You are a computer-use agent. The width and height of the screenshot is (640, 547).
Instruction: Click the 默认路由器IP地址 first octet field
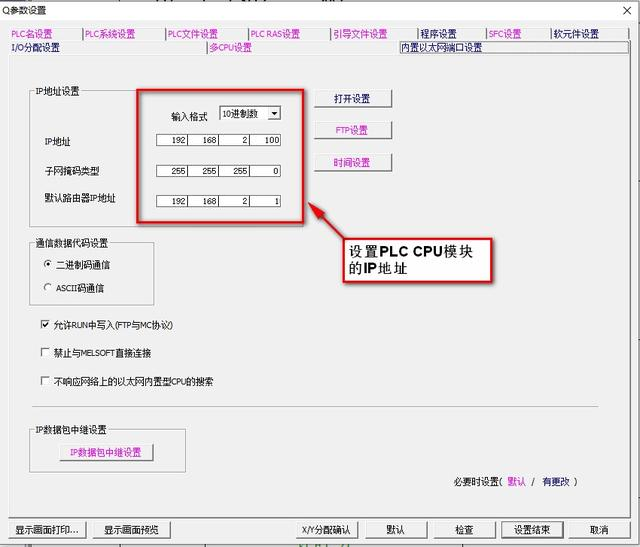click(x=172, y=201)
